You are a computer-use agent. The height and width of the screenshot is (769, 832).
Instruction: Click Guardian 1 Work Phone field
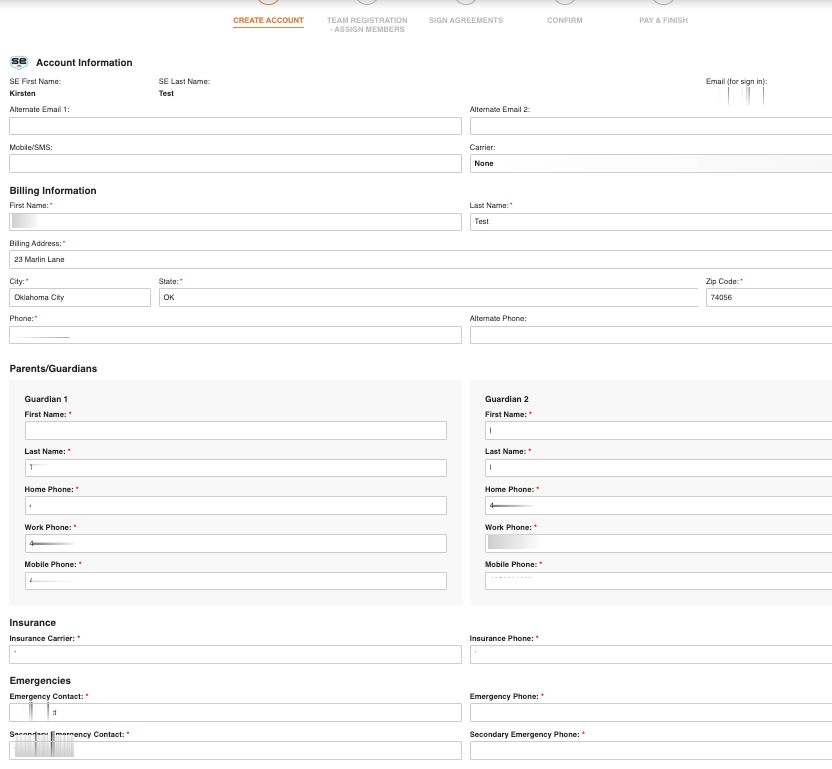coord(235,543)
